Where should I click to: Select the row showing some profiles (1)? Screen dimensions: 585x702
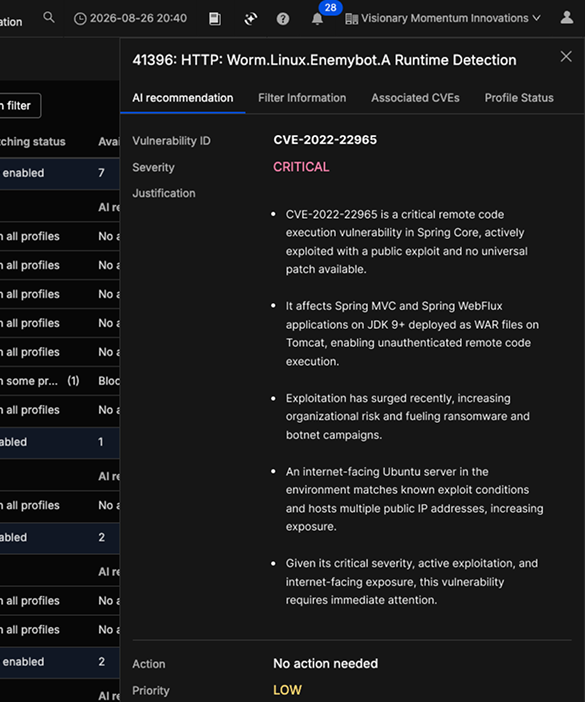60,381
